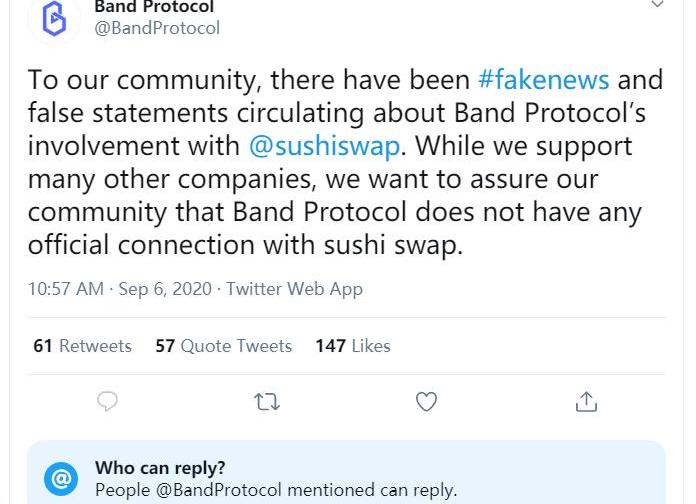This screenshot has height=504, width=696.
Task: Click the @ mention icon in reply notice
Action: pos(61,479)
